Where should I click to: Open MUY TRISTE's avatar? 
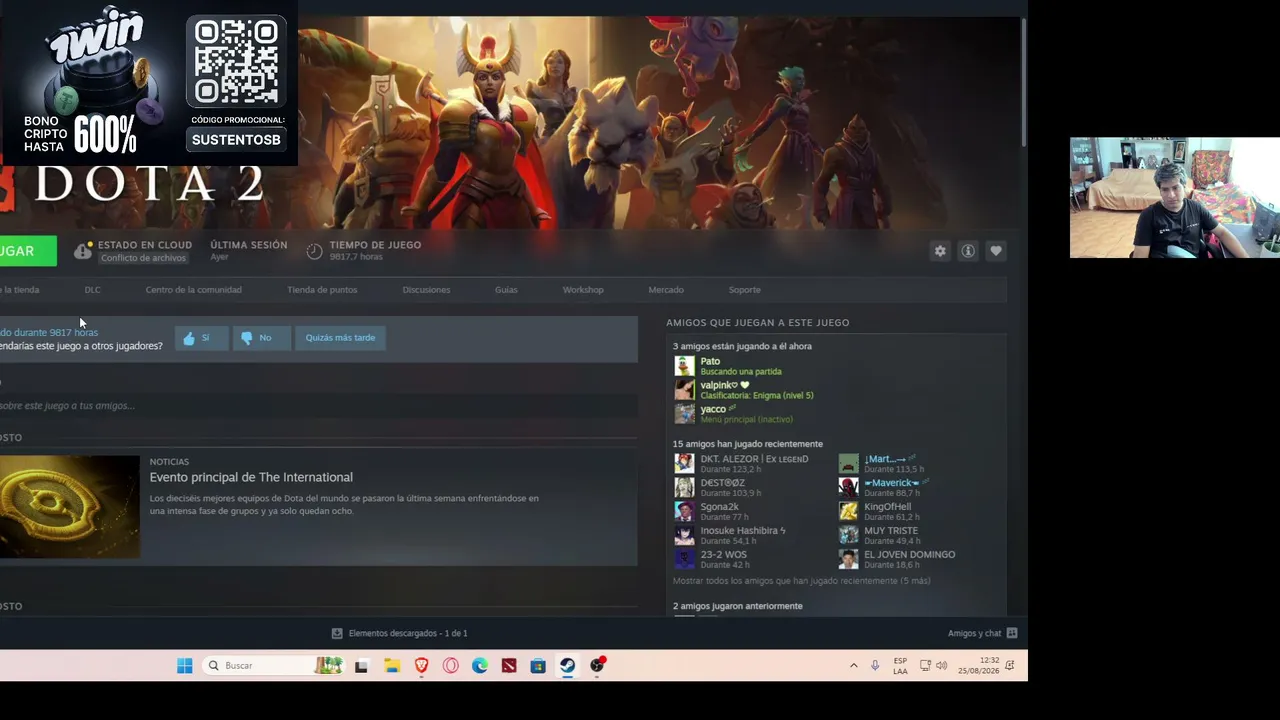(848, 535)
